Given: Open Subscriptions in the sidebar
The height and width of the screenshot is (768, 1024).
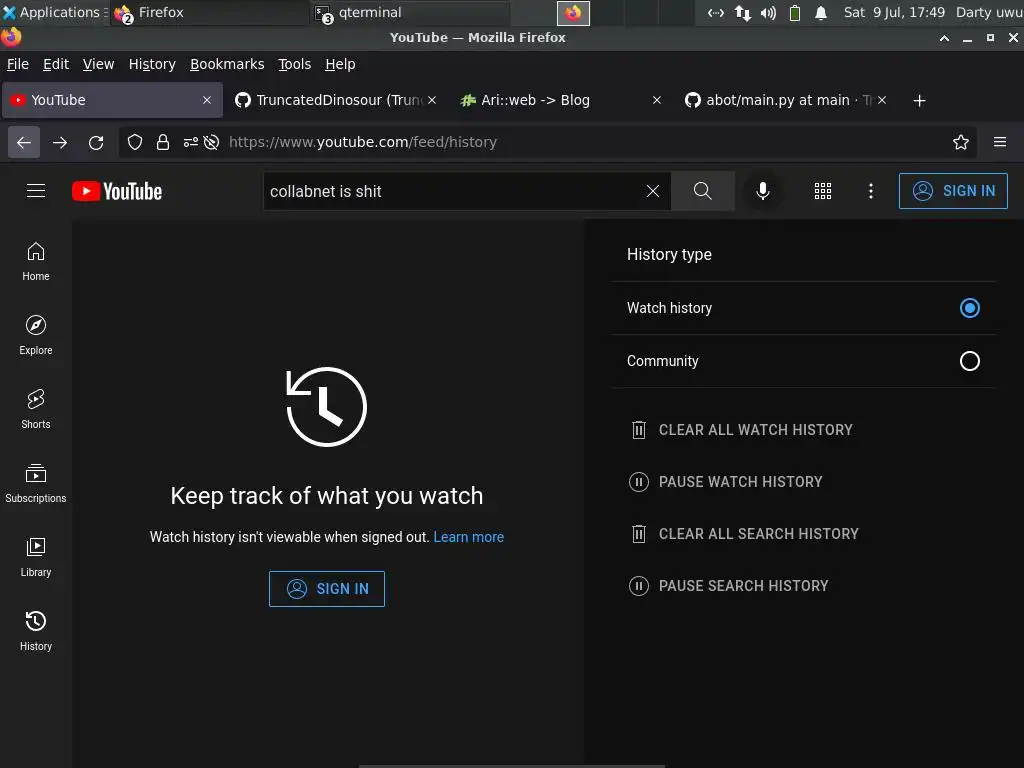Looking at the screenshot, I should coord(36,483).
